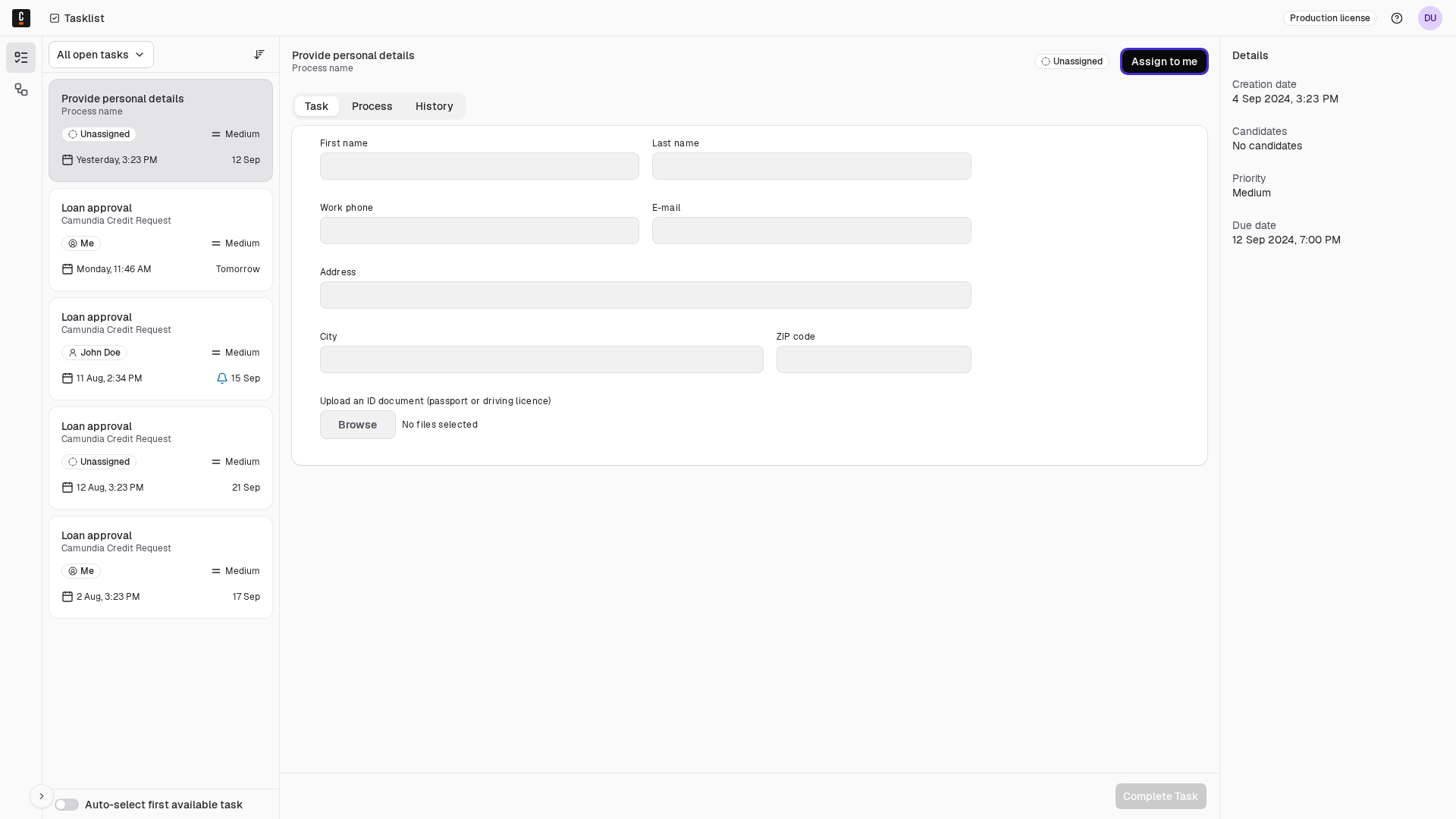Open the help question mark icon

[x=1397, y=18]
